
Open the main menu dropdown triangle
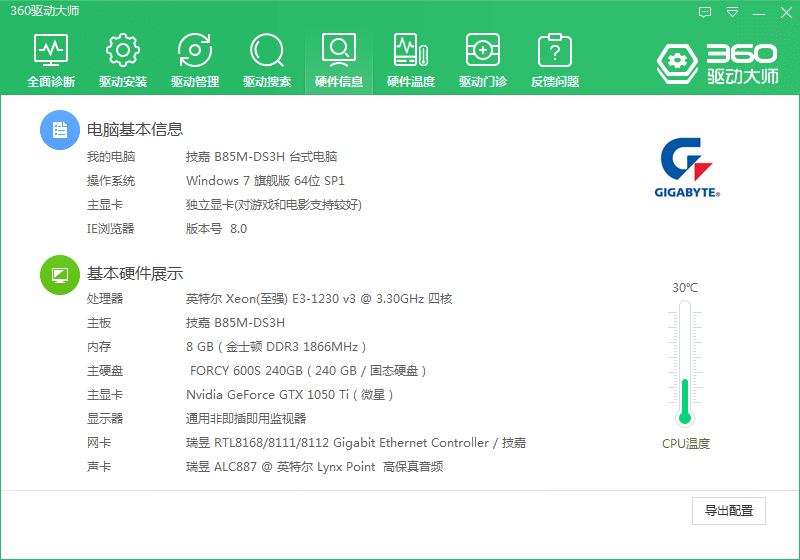click(733, 13)
